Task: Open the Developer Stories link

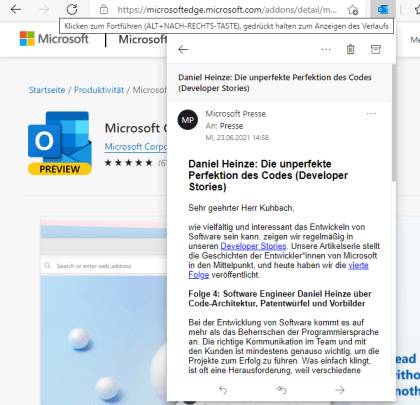Action: tap(253, 246)
